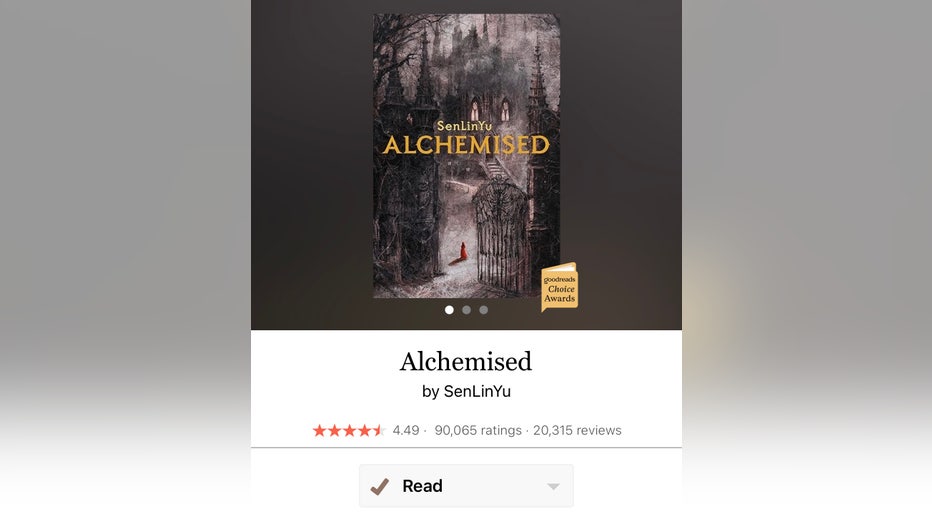Click the Goodreads Choice Awards badge
Viewport: 932px width, 524px height.
coord(559,288)
